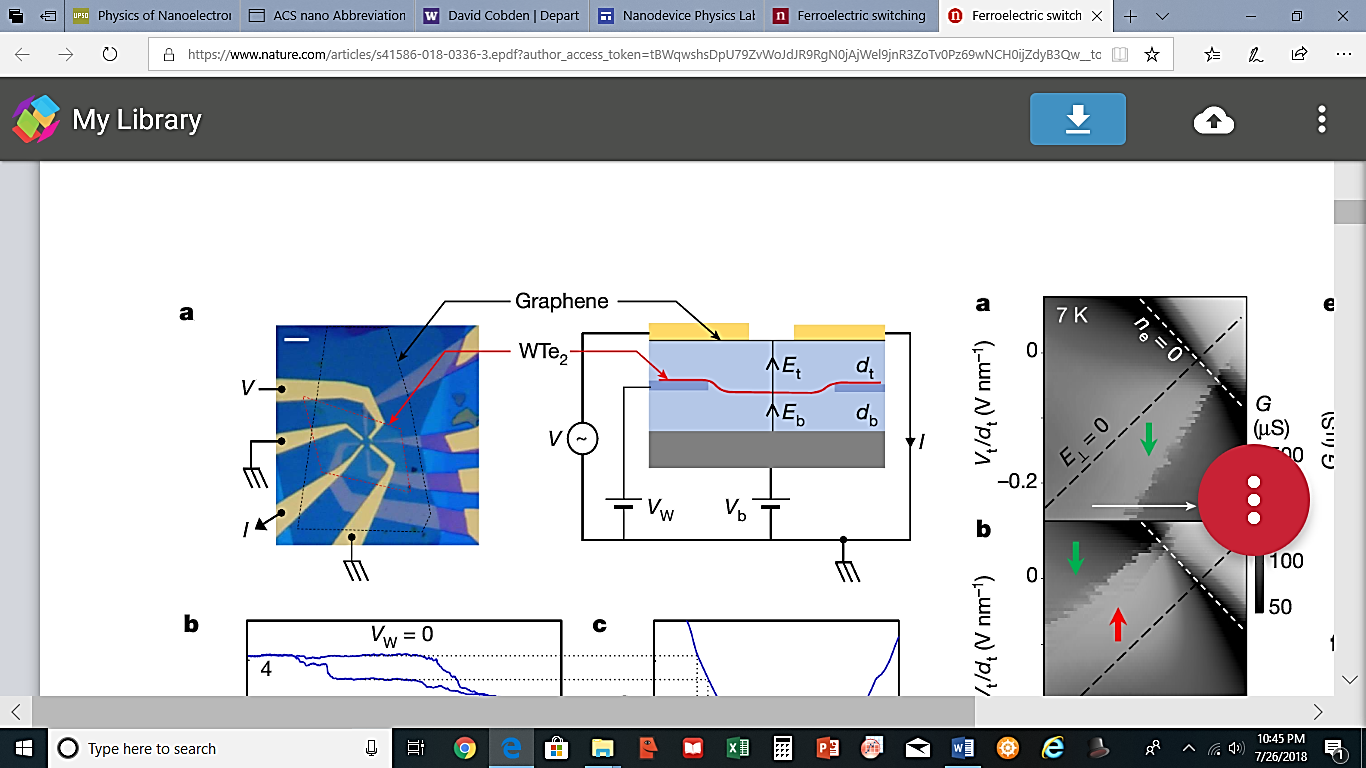Click the My Library title link

[136, 120]
